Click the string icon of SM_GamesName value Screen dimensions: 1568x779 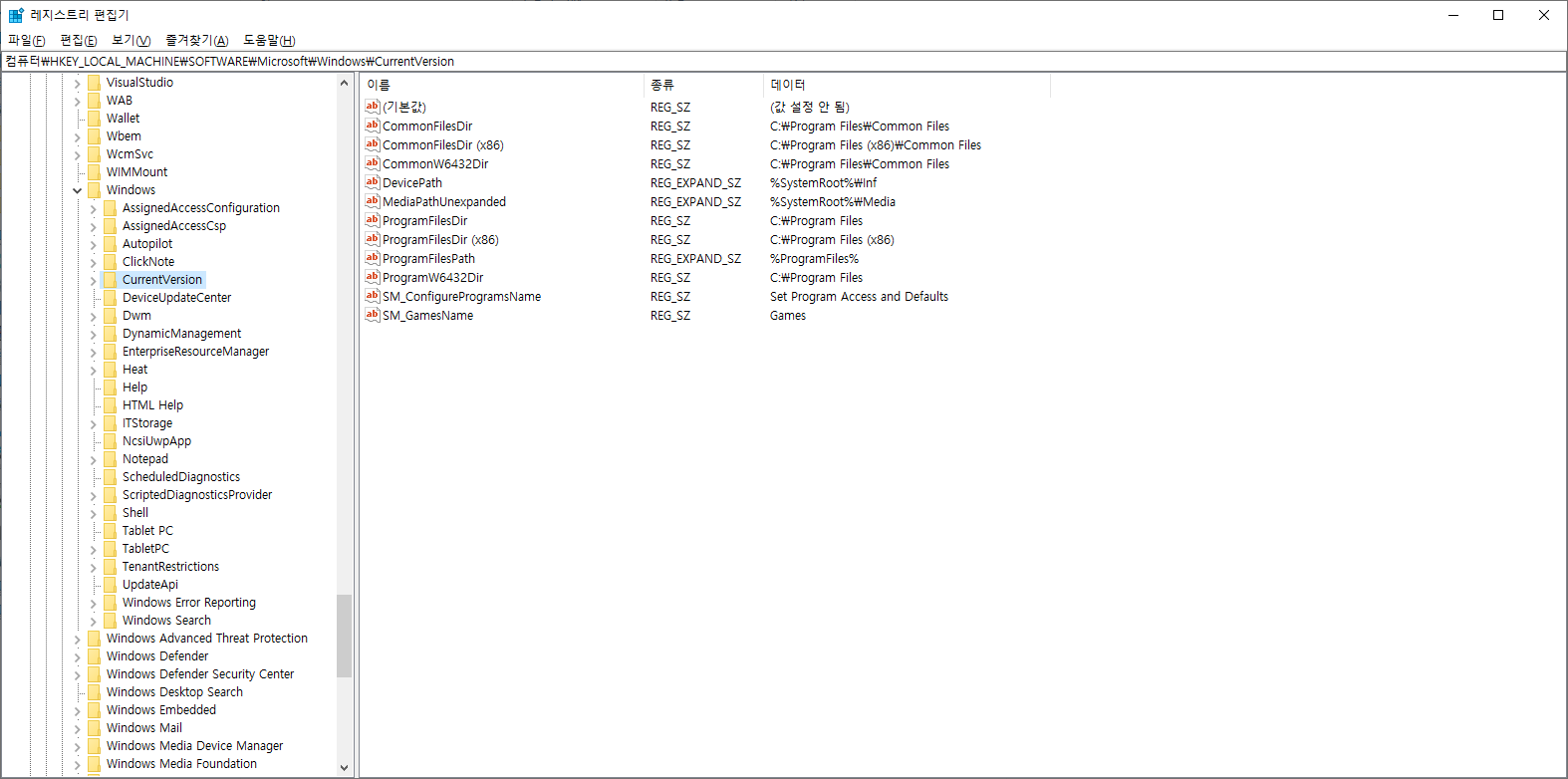coord(373,315)
